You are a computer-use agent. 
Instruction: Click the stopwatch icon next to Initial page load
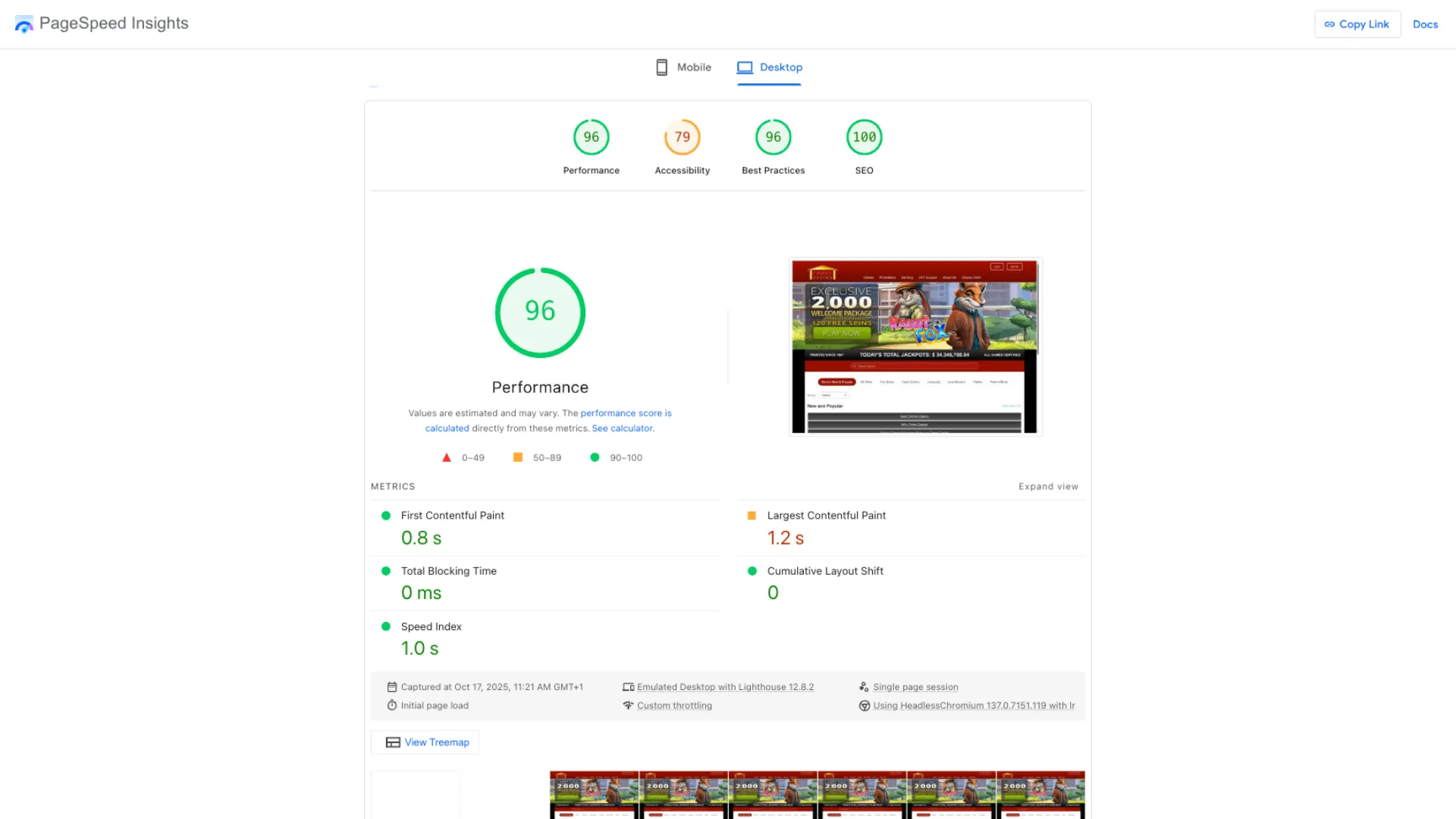(391, 705)
